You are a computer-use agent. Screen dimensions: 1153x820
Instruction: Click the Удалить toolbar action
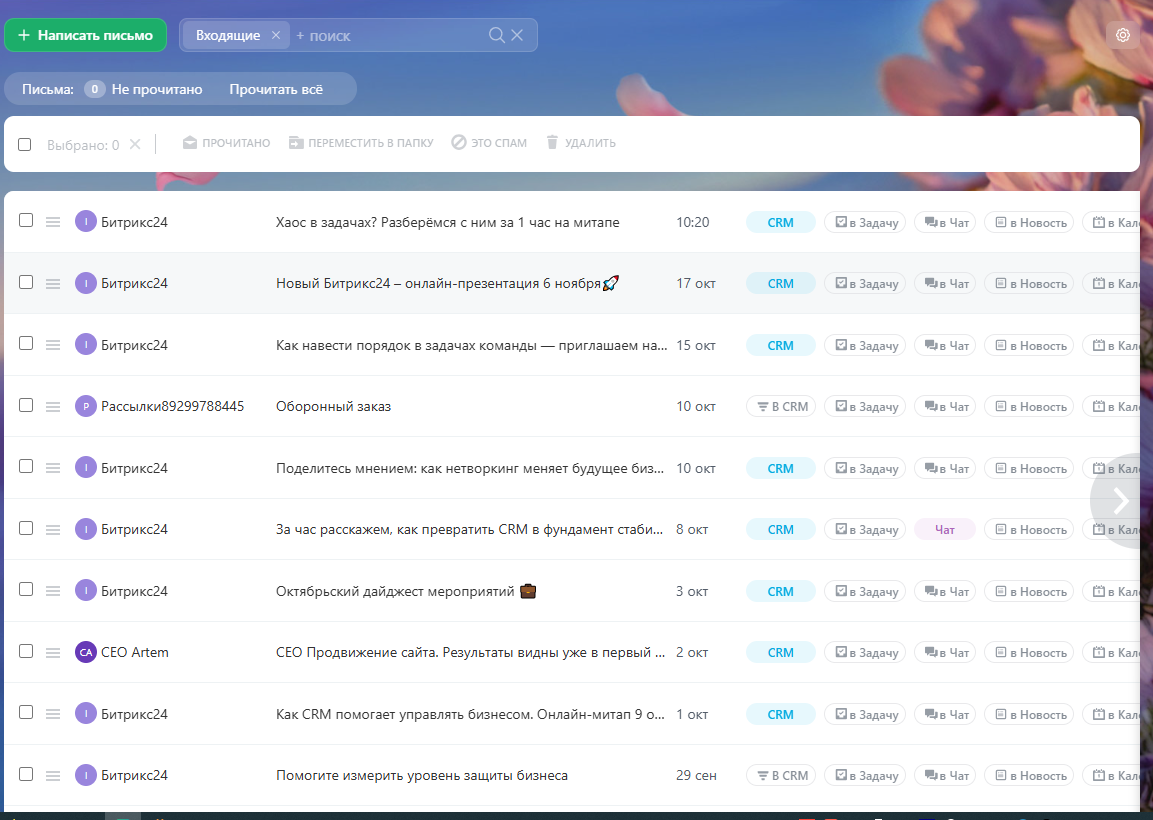click(x=581, y=143)
